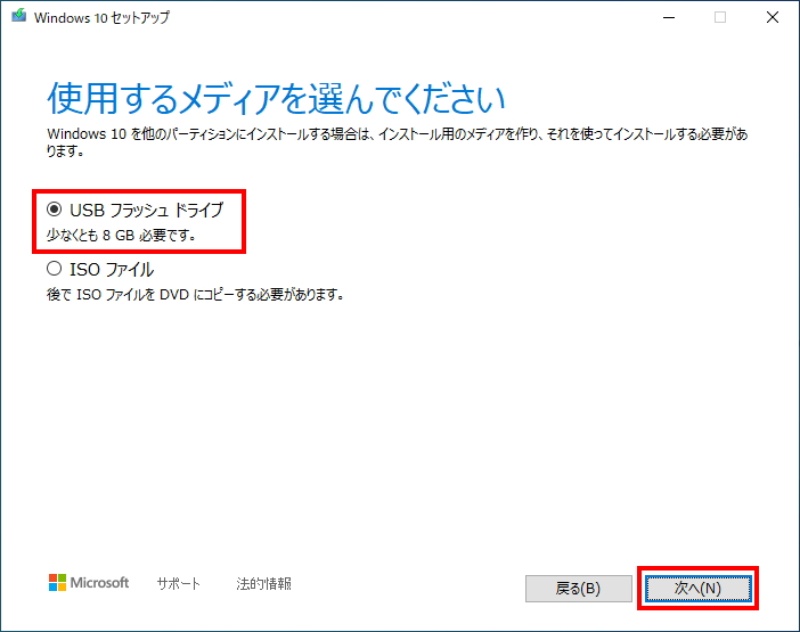Close the setup window with the X
Viewport: 800px width, 632px height.
(x=772, y=17)
